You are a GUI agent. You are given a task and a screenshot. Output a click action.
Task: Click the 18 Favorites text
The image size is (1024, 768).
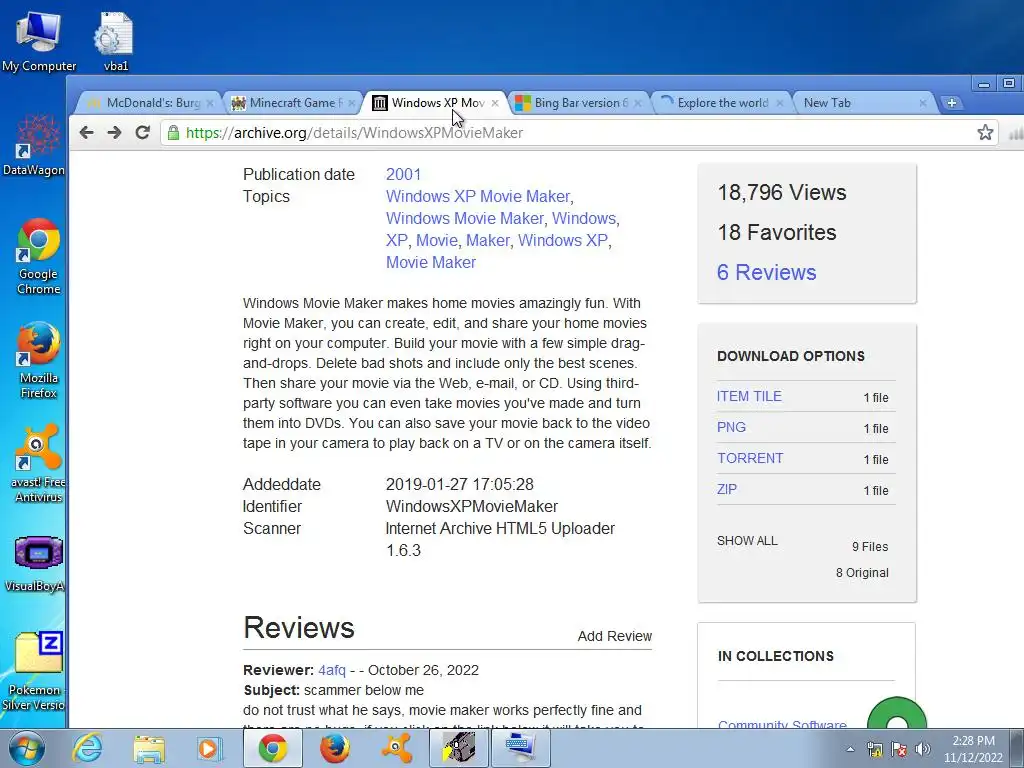[776, 232]
